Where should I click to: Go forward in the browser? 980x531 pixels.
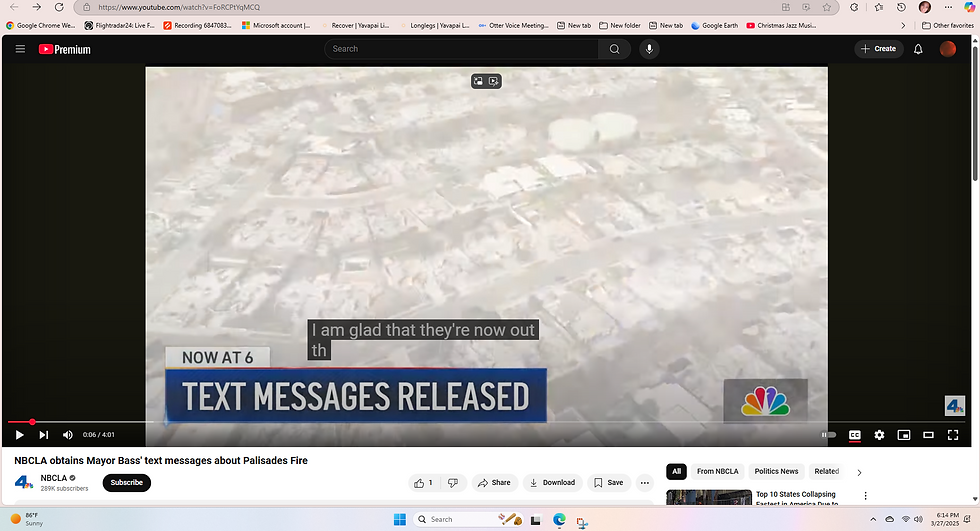(x=36, y=7)
